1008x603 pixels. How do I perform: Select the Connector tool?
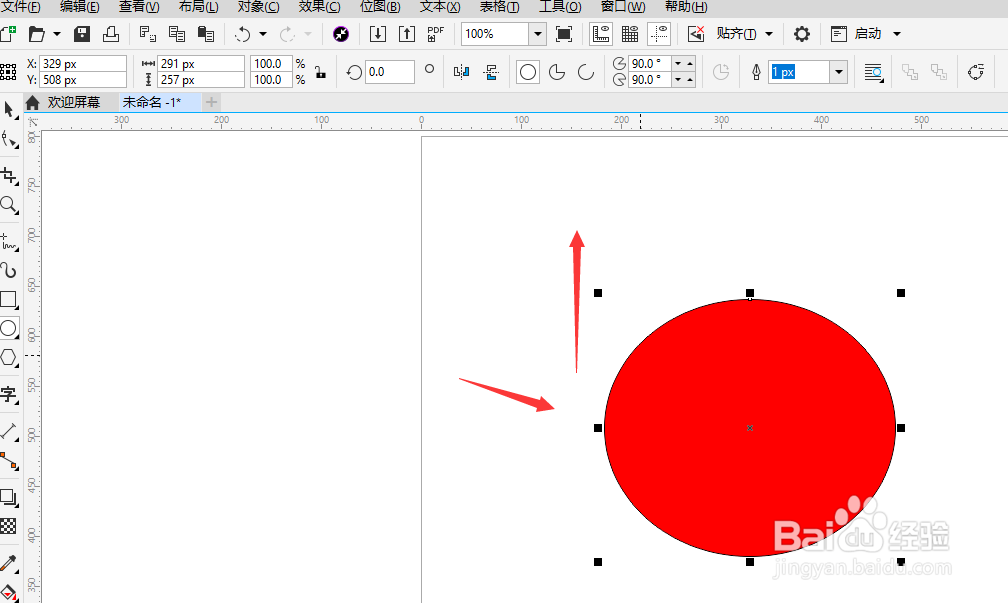click(x=9, y=460)
